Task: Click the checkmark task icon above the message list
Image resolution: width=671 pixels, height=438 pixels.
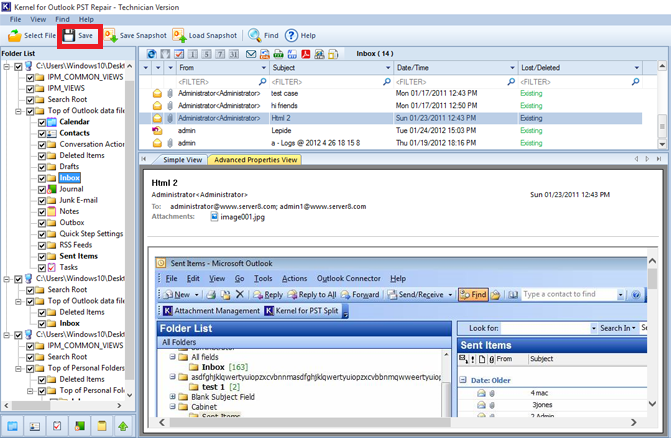Action: coord(179,54)
